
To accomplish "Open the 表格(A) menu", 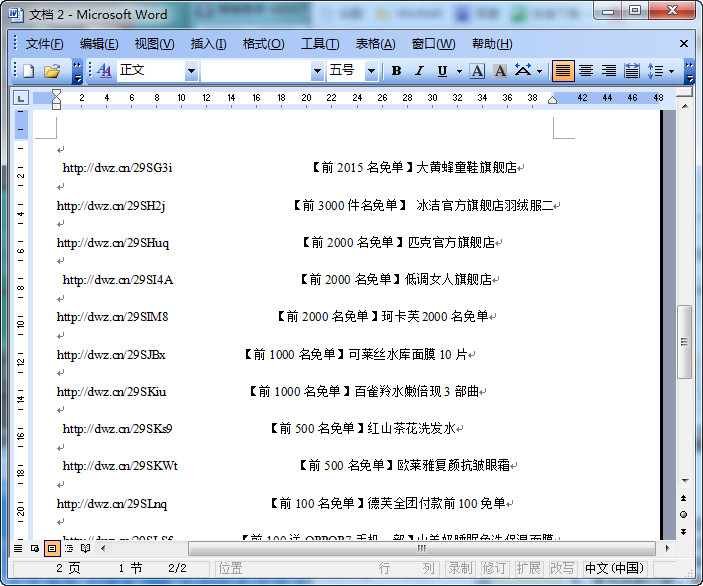I will (375, 44).
